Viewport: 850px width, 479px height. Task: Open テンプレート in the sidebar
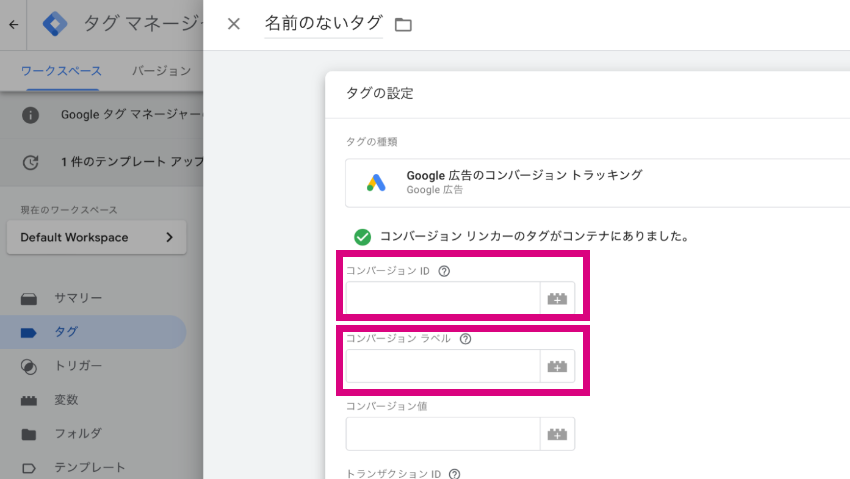click(90, 467)
